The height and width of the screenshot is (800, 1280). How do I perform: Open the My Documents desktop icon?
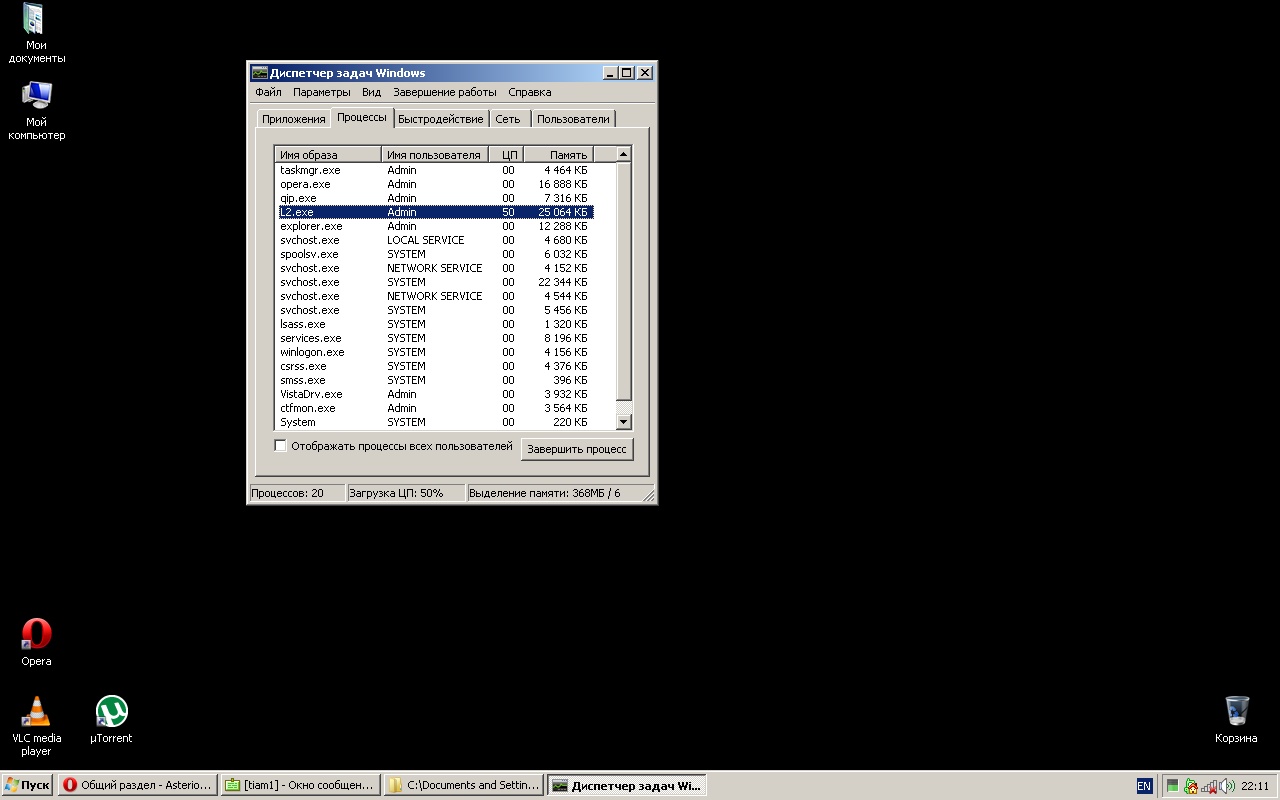coord(36,33)
